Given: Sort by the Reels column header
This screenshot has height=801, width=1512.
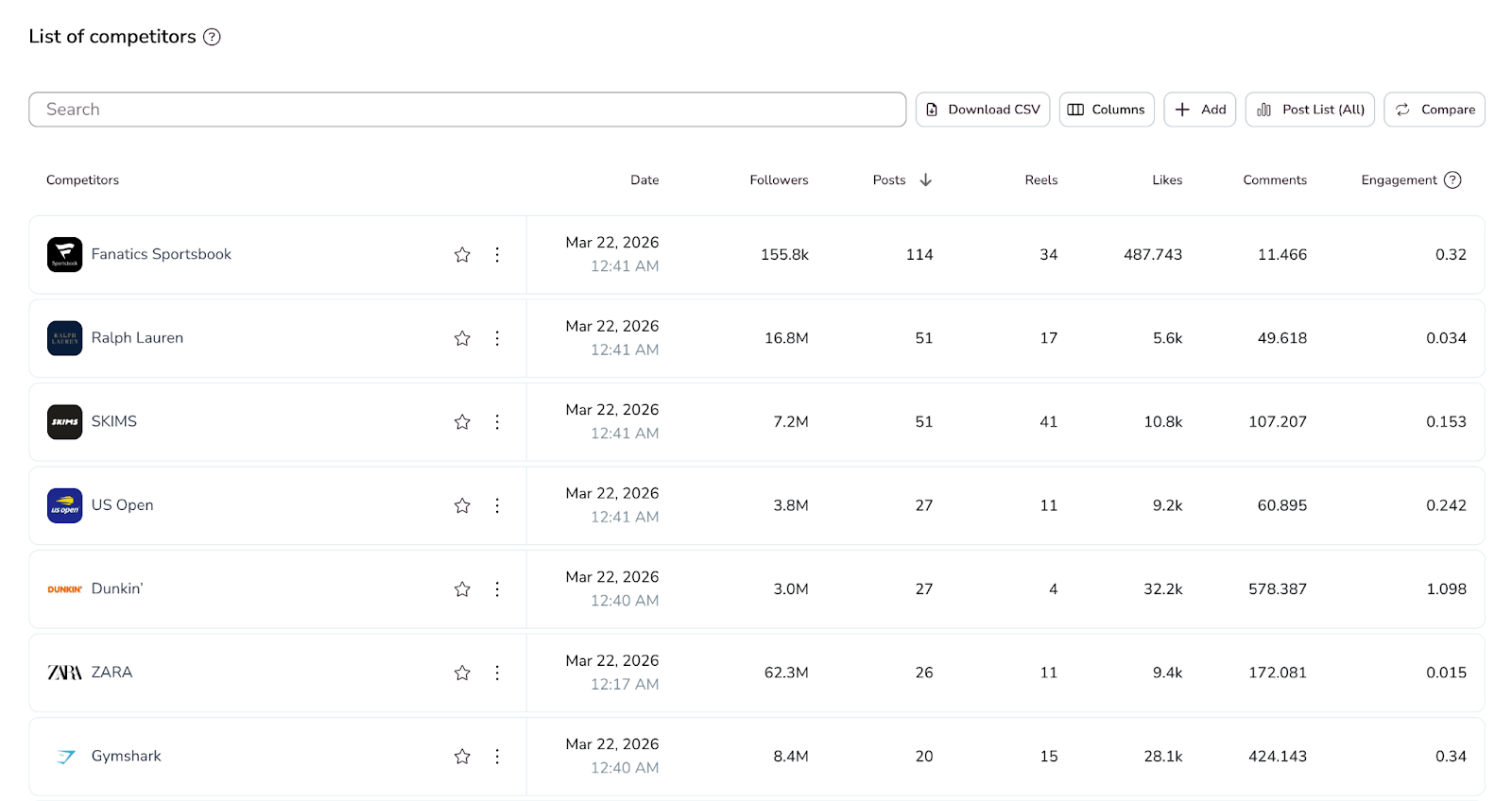Looking at the screenshot, I should point(1041,179).
